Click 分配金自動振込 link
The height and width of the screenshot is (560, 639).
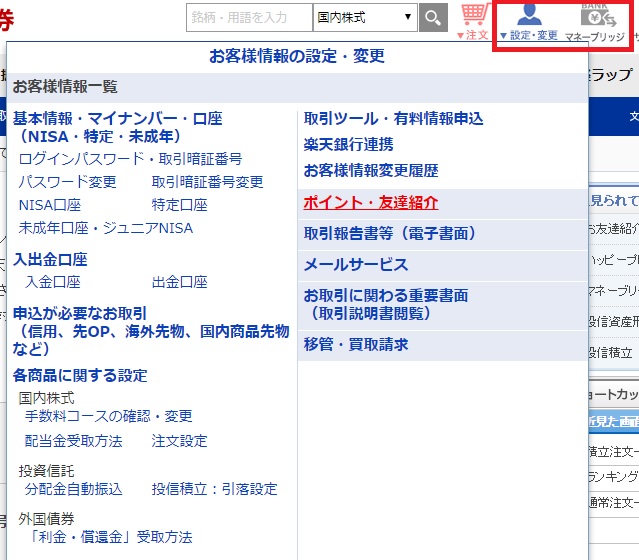73,489
